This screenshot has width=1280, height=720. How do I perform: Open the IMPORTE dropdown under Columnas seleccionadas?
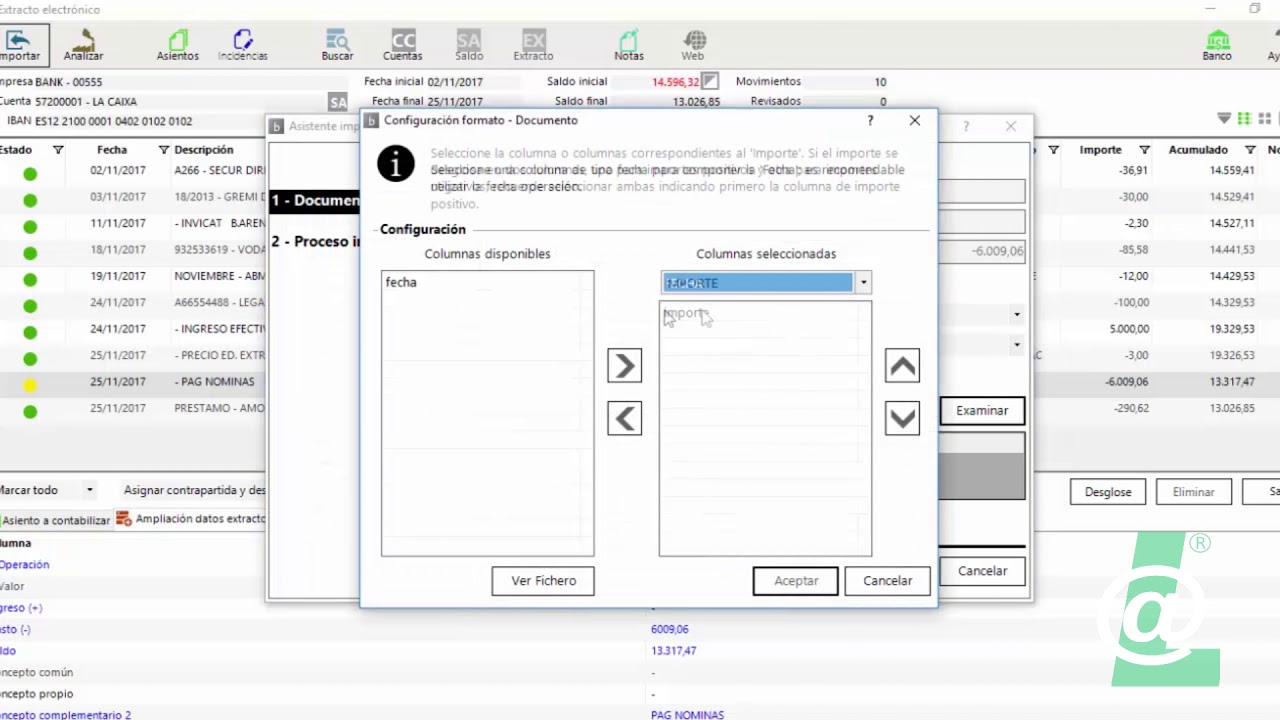[x=863, y=283]
